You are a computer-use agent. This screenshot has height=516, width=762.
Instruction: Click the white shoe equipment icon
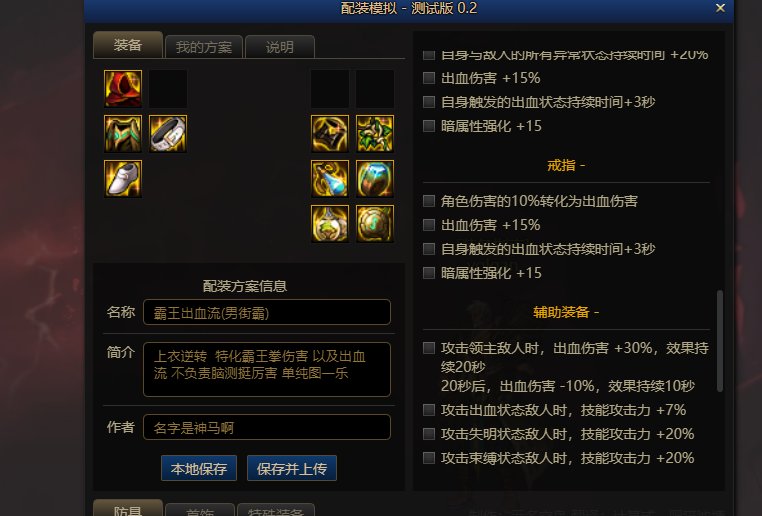click(123, 179)
